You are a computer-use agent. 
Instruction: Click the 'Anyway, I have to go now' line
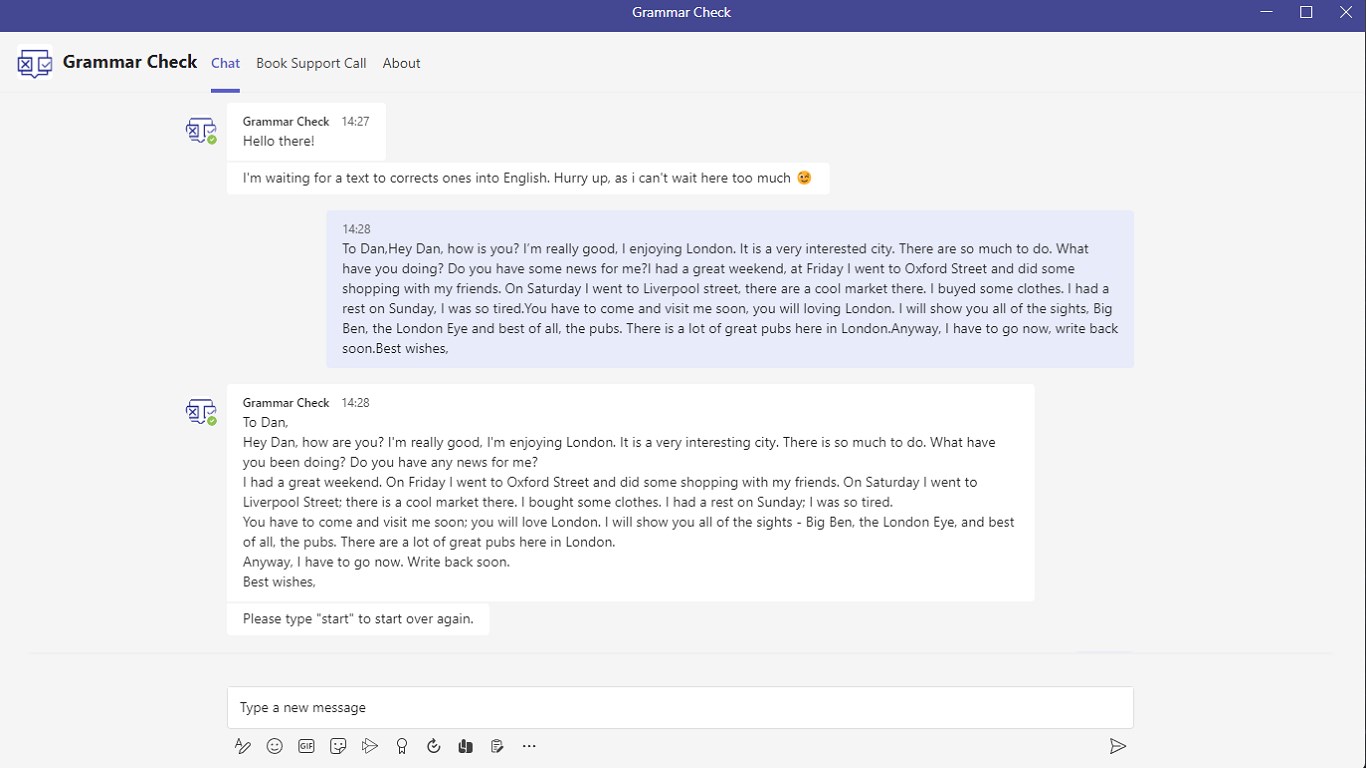tap(376, 562)
